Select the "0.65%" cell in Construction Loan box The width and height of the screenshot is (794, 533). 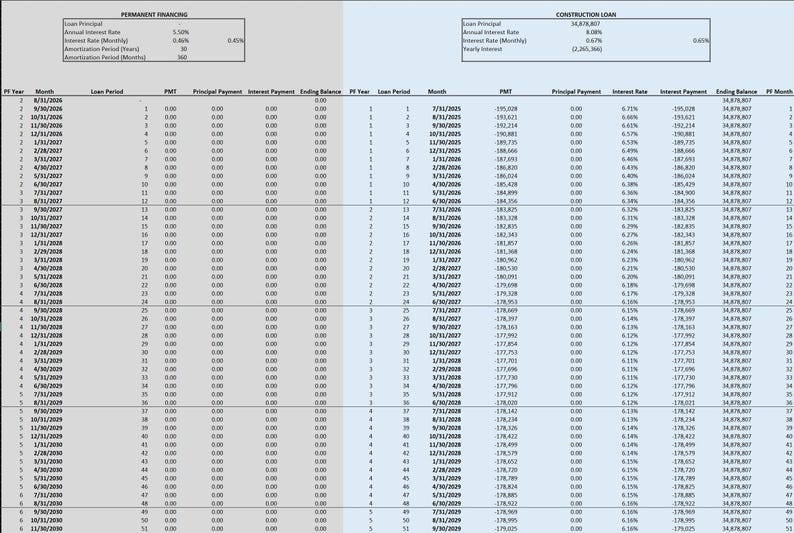tap(701, 40)
